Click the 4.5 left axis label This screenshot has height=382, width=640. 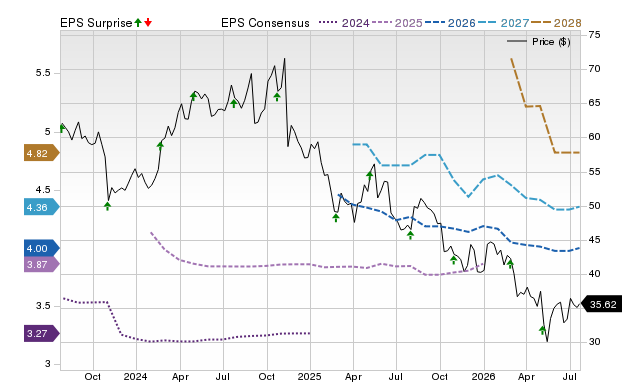pyautogui.click(x=43, y=190)
